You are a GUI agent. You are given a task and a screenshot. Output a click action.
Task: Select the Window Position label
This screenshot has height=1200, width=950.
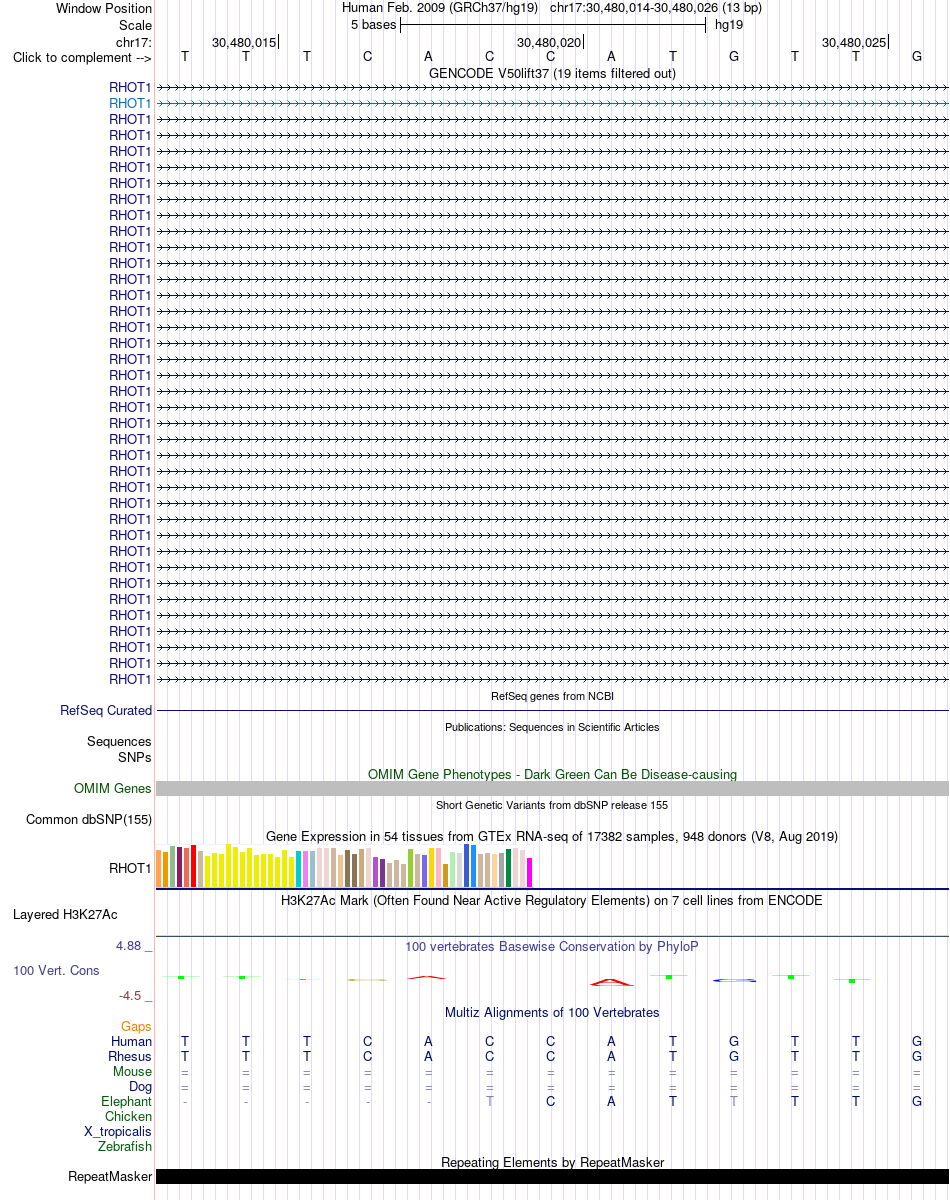tap(104, 8)
